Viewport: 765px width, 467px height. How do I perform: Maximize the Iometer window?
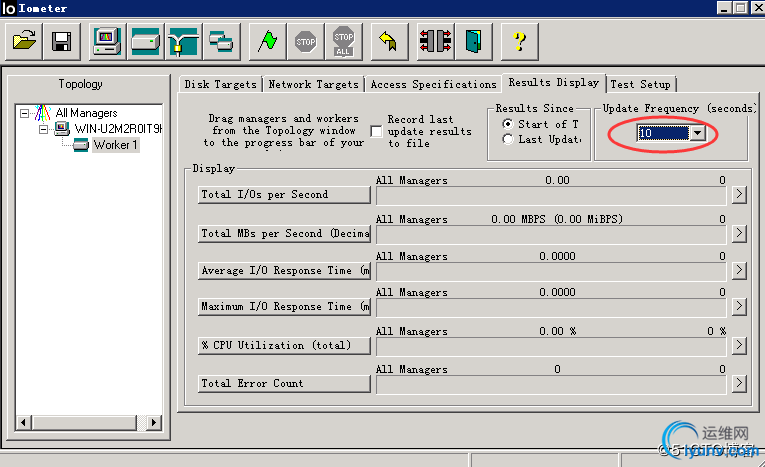[x=741, y=8]
